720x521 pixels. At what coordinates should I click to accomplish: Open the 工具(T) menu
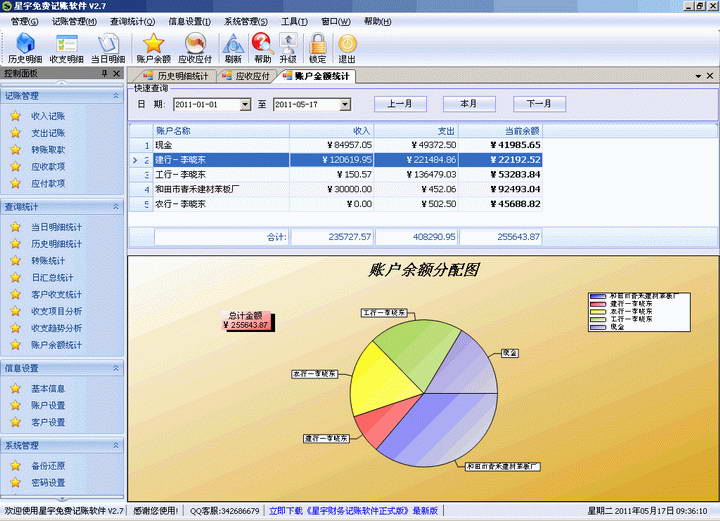294,21
